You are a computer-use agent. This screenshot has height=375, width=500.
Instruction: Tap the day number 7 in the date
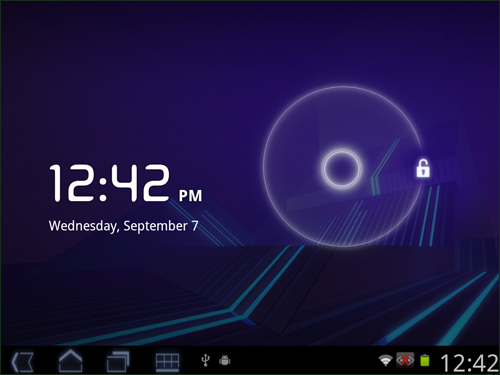click(x=195, y=226)
